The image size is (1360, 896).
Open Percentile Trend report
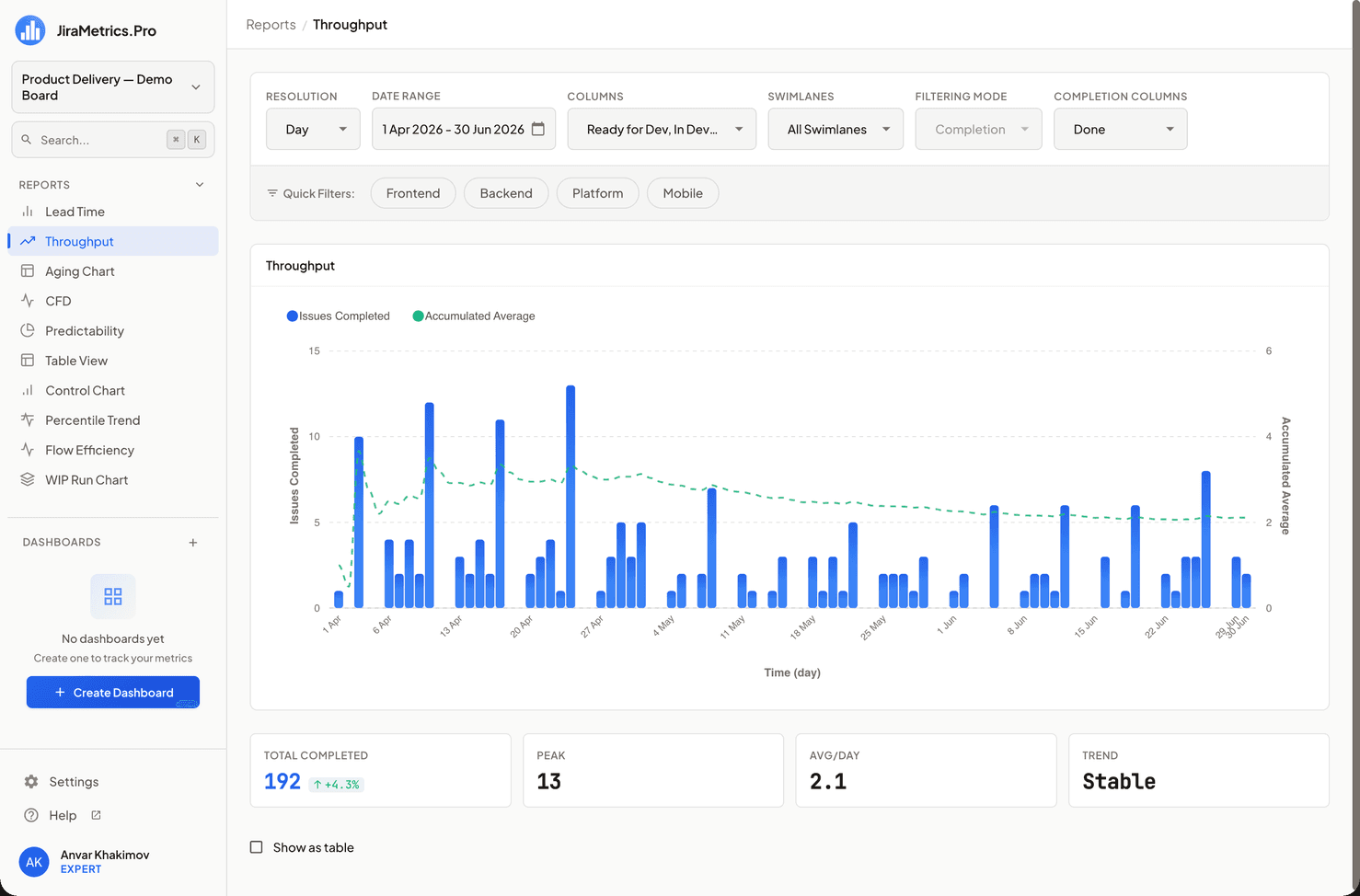tap(113, 419)
